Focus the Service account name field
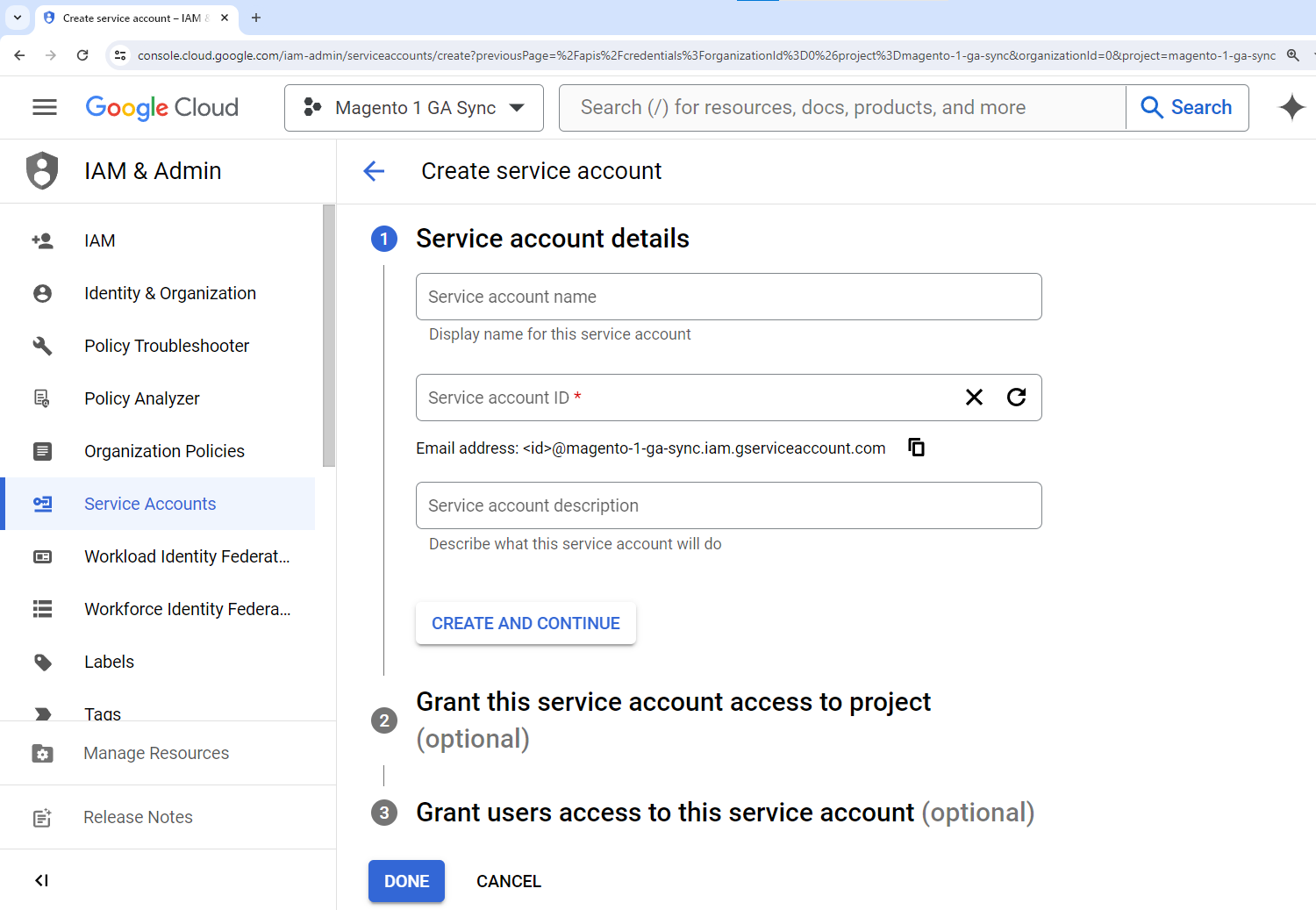The height and width of the screenshot is (910, 1316). [728, 297]
